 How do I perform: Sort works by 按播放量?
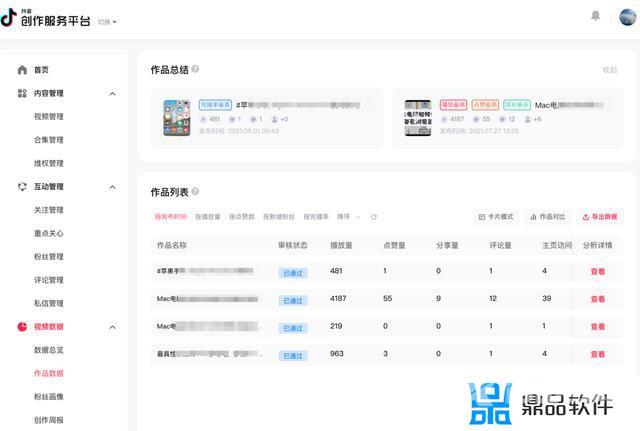point(208,217)
